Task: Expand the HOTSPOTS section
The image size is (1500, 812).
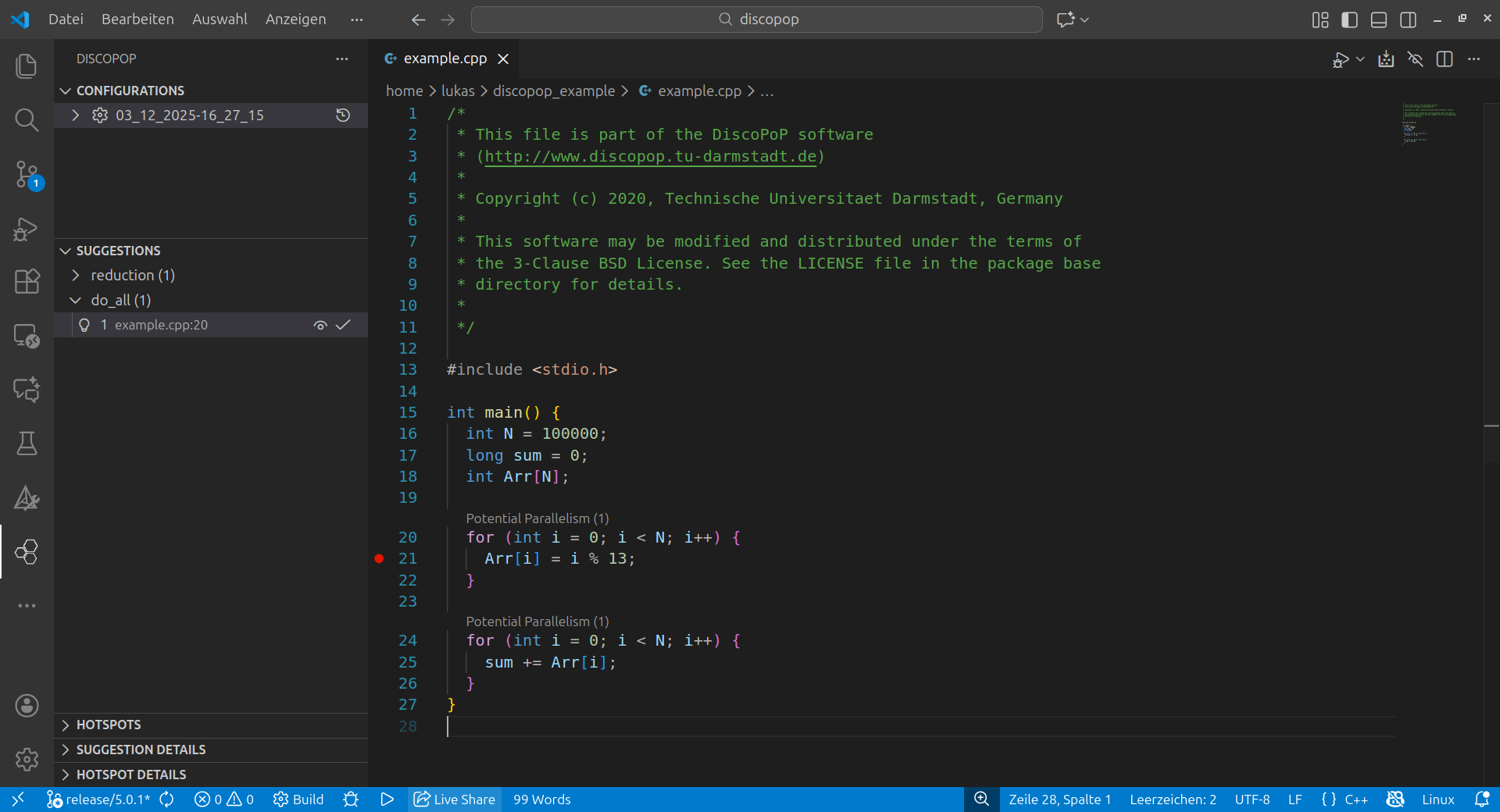Action: click(x=211, y=725)
